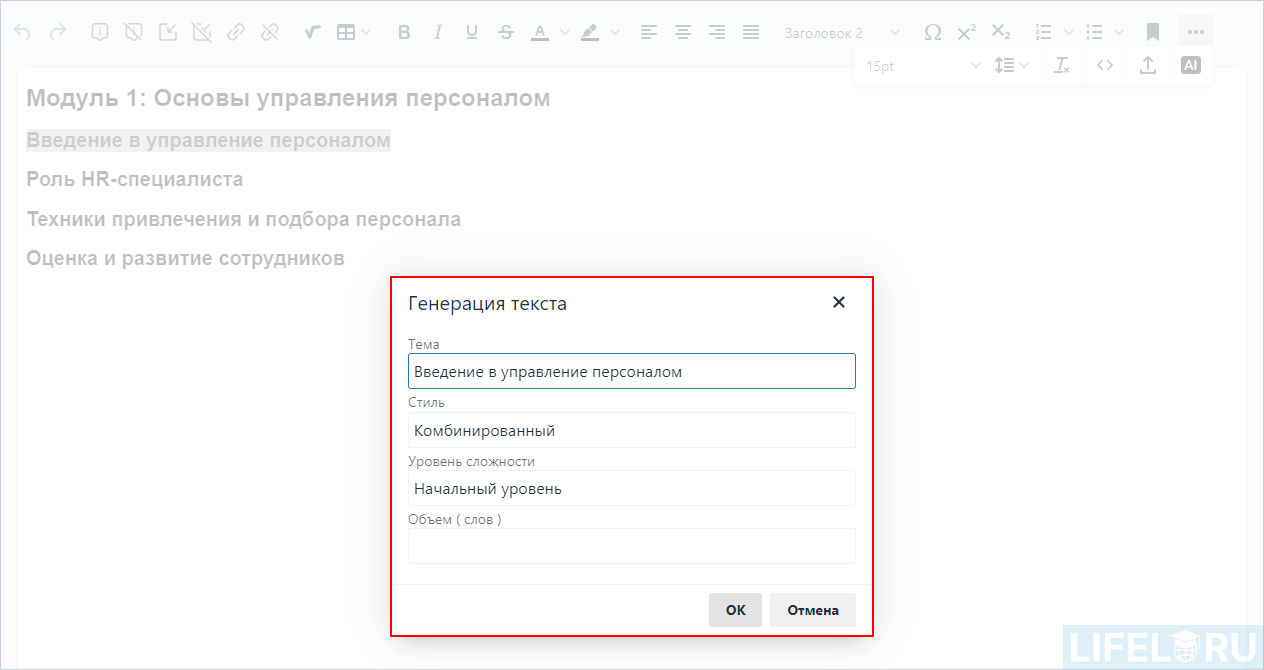1264x670 pixels.
Task: Cancel the text generation dialog
Action: pyautogui.click(x=812, y=610)
